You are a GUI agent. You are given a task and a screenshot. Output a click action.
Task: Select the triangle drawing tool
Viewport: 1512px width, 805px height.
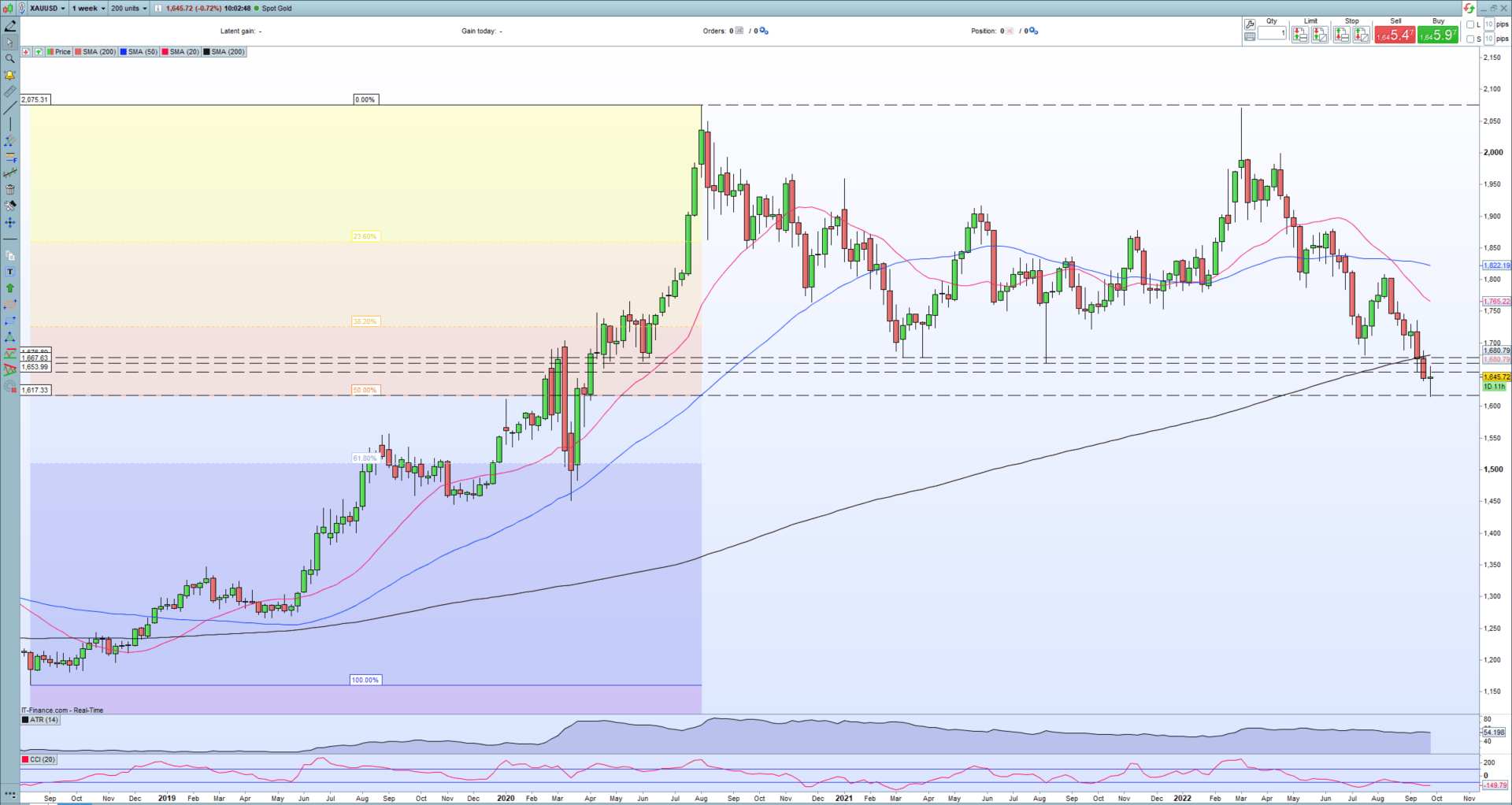9,337
